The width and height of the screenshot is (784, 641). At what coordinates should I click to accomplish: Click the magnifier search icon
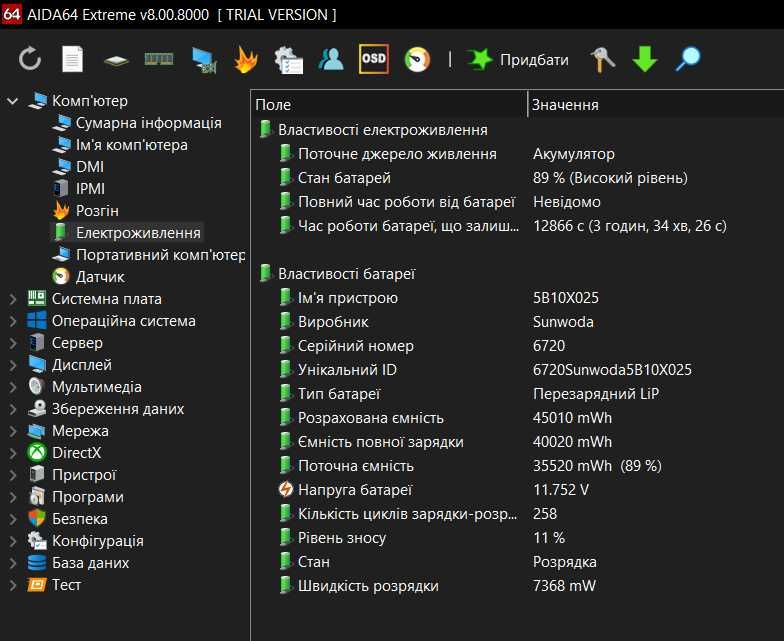click(x=688, y=60)
